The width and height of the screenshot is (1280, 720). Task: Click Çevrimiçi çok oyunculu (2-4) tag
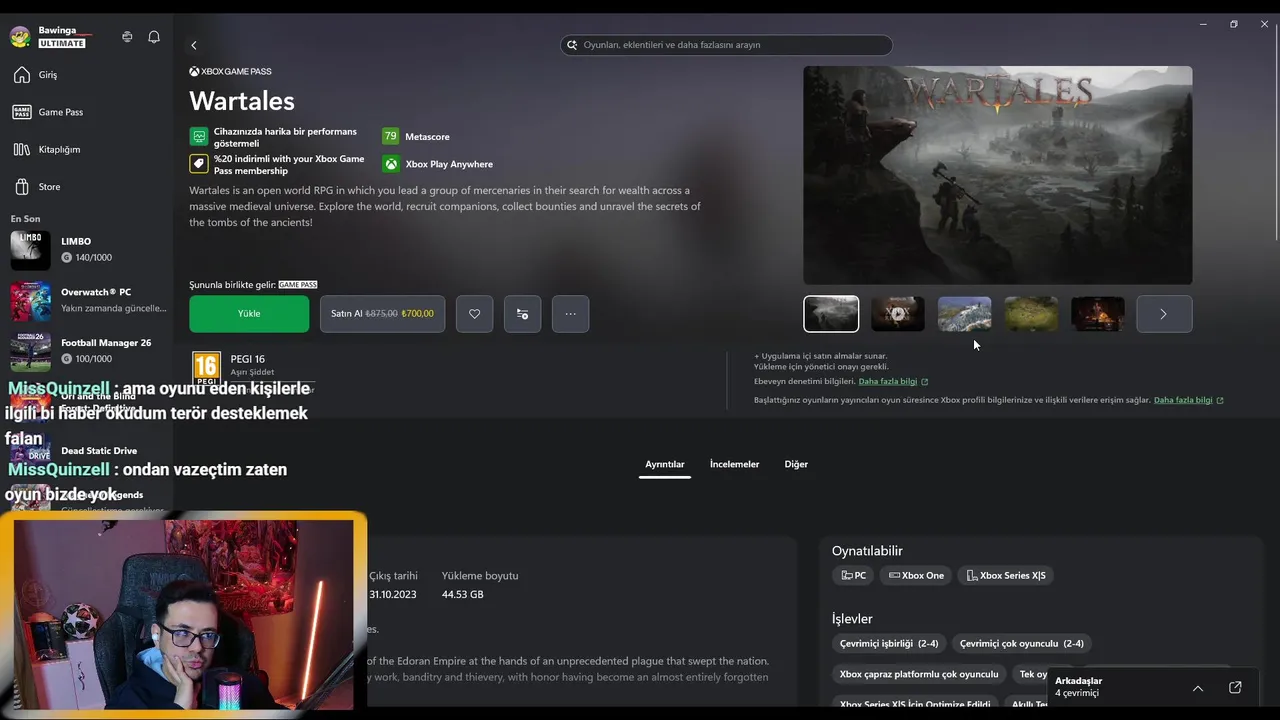(x=1022, y=643)
